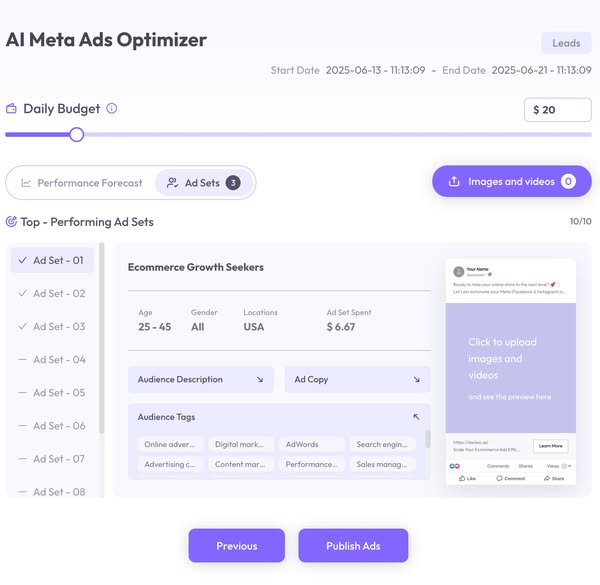The image size is (600, 585).
Task: Collapse the Audience Tags panel
Action: [416, 417]
